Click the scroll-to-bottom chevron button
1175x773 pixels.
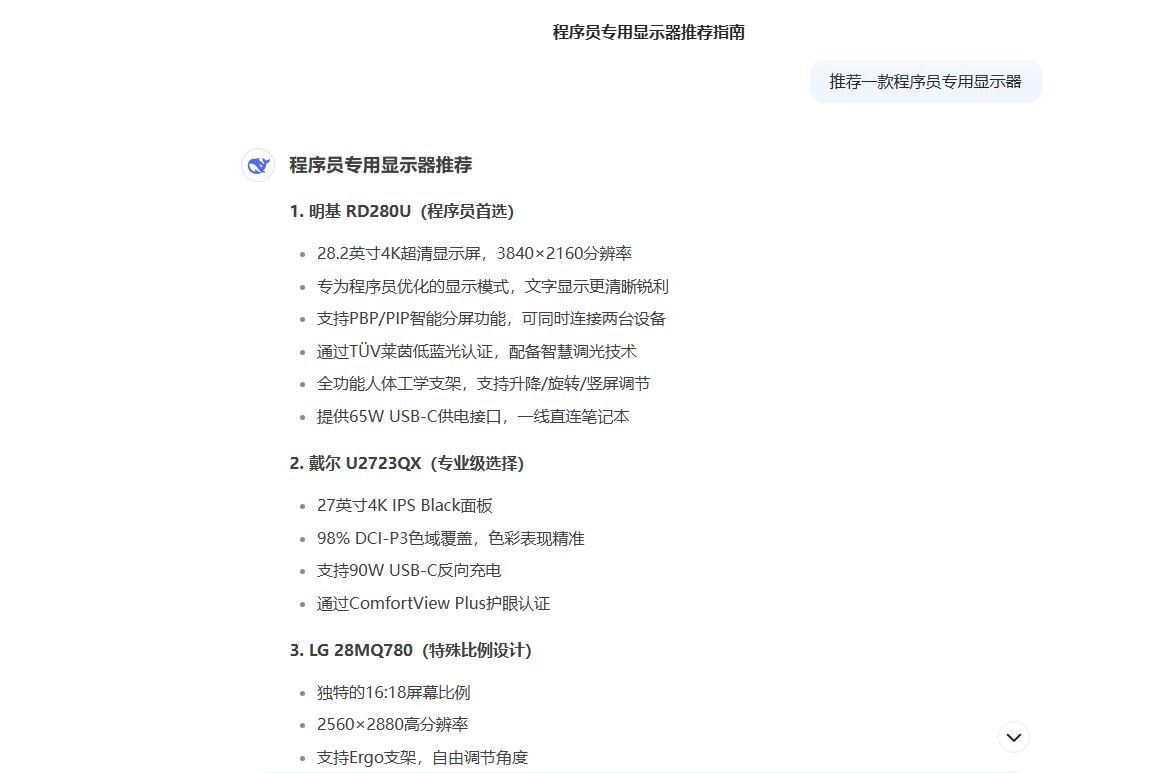[x=1013, y=737]
